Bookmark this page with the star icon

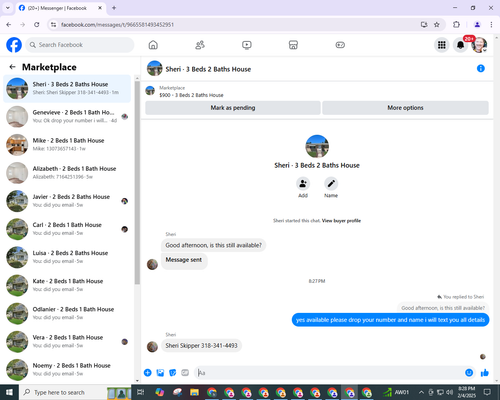pyautogui.click(x=437, y=24)
